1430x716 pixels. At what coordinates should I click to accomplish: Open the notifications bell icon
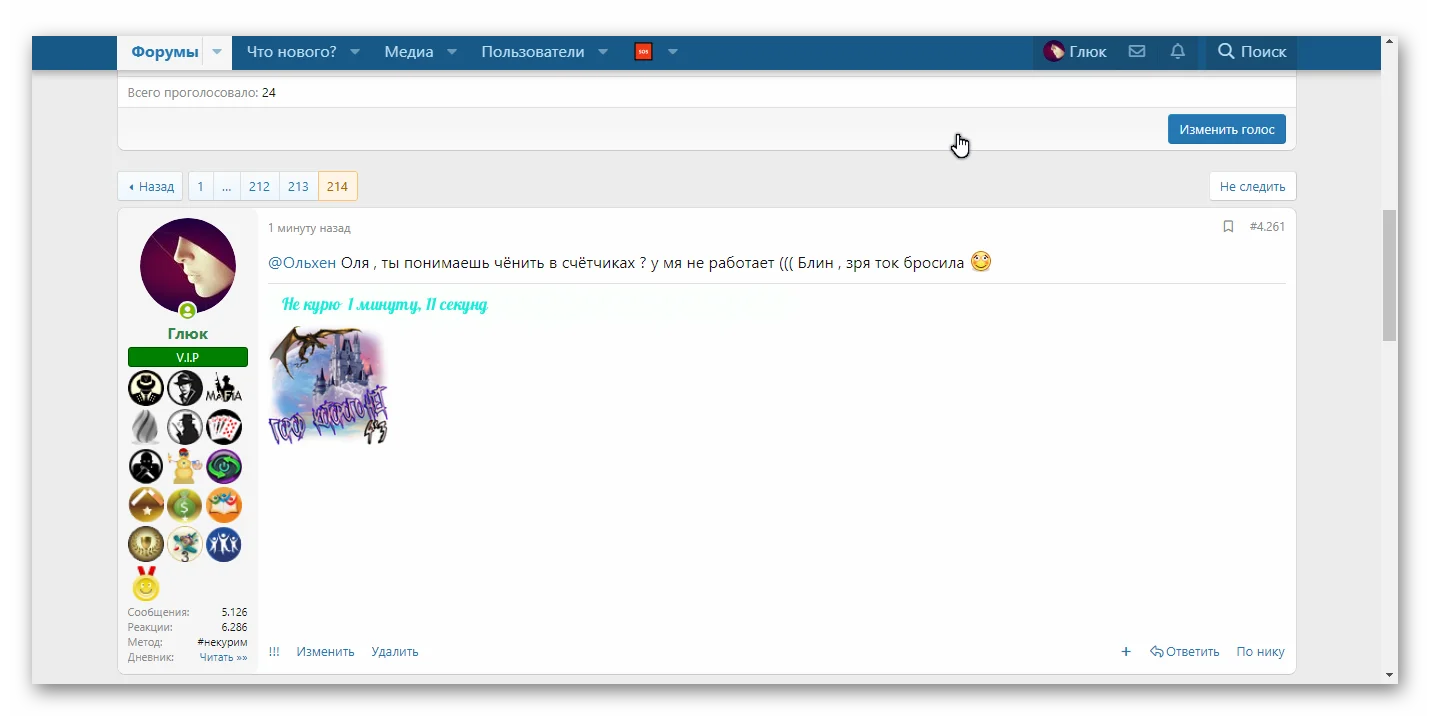[x=1177, y=51]
